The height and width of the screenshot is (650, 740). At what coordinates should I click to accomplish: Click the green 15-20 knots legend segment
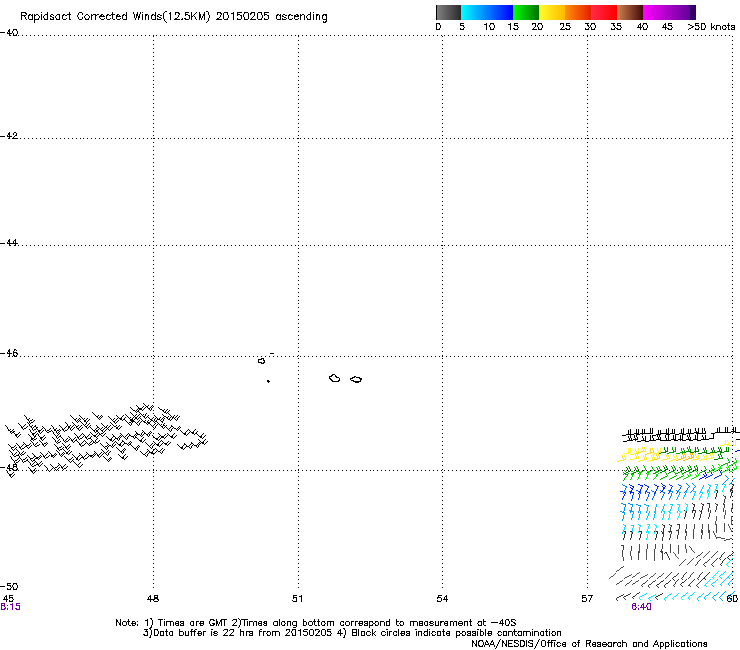[x=526, y=12]
